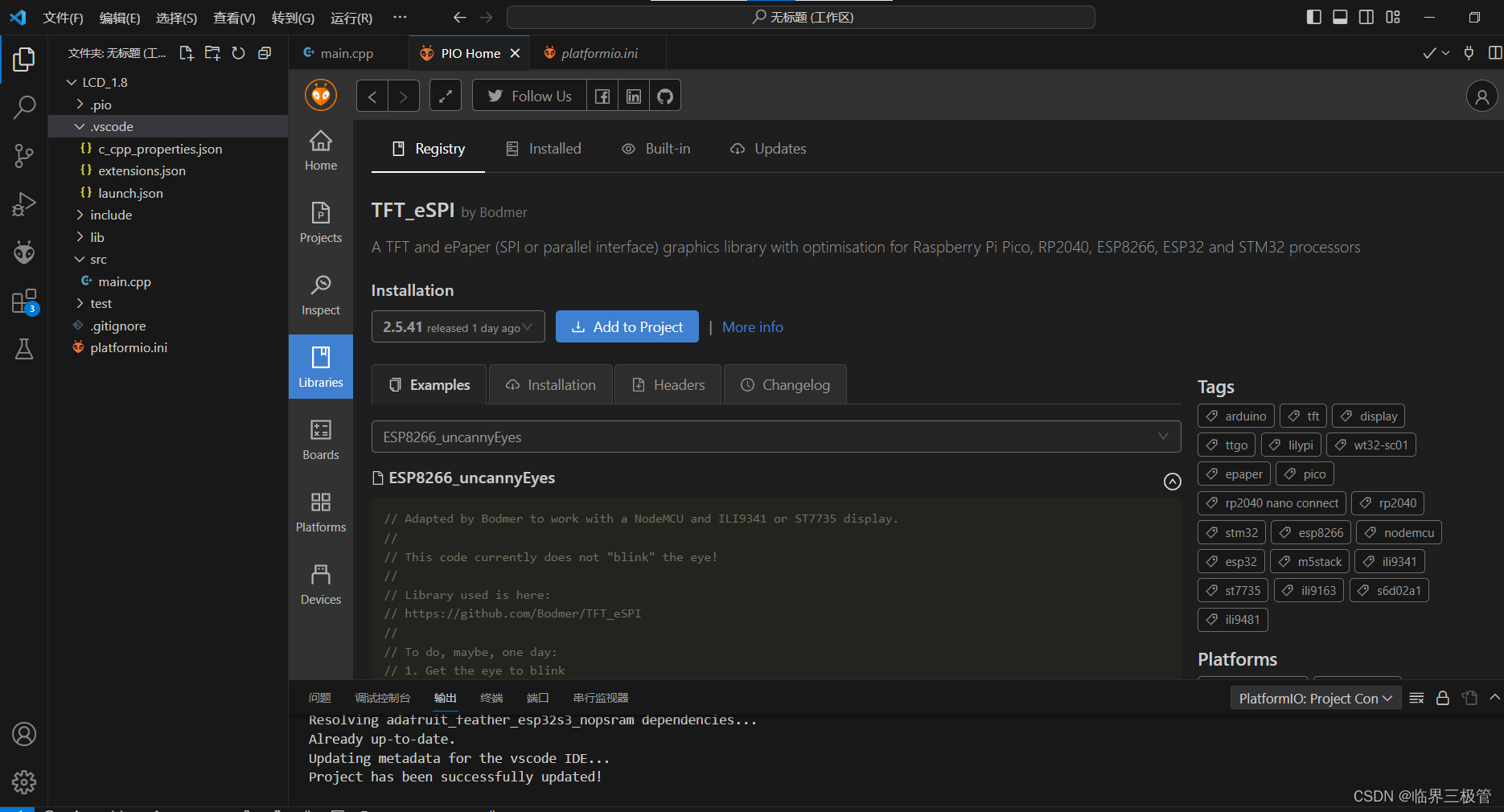Open the 文件(F) menu
Screen dimensions: 1504x812
click(x=63, y=18)
